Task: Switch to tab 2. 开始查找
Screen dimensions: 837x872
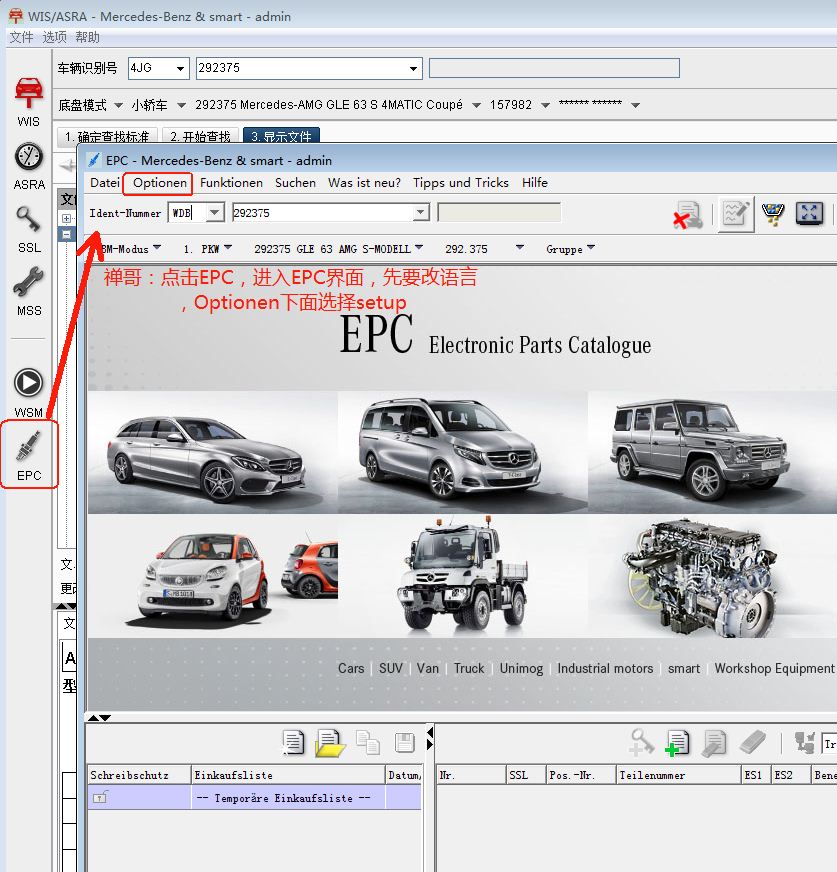Action: click(x=200, y=137)
